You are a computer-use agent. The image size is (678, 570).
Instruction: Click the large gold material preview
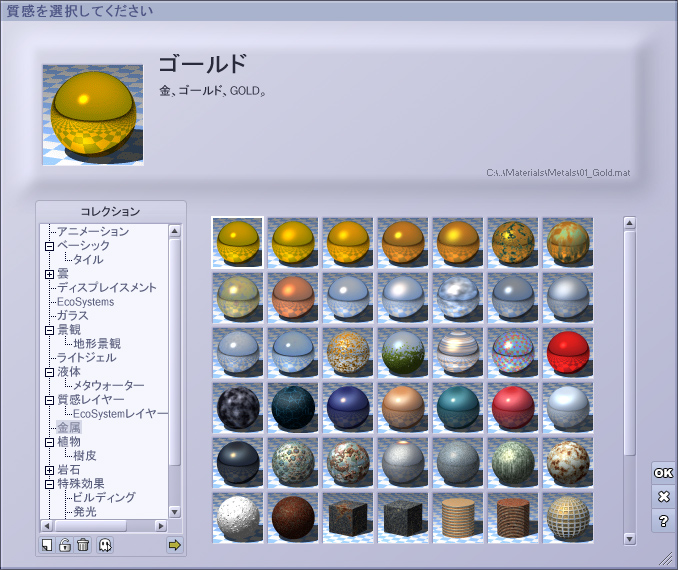(x=93, y=115)
